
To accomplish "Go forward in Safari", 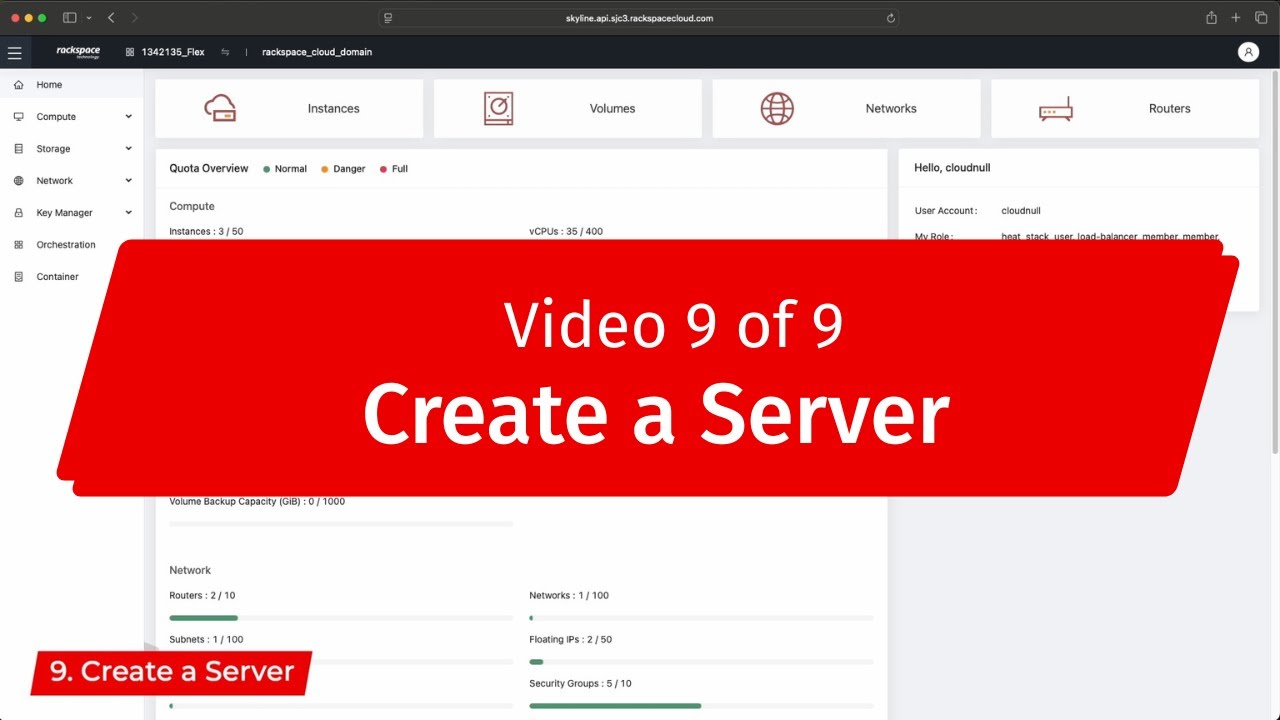I will [135, 18].
